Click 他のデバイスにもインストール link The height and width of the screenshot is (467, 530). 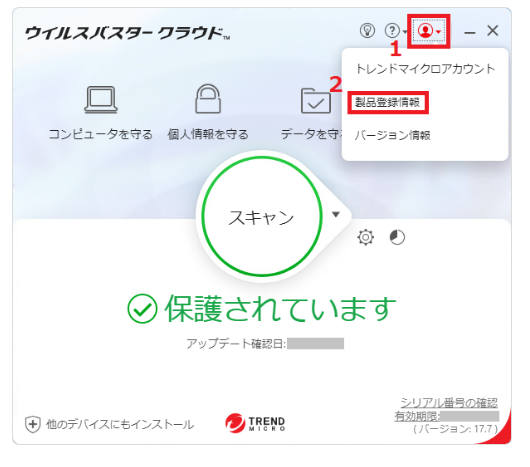(120, 424)
